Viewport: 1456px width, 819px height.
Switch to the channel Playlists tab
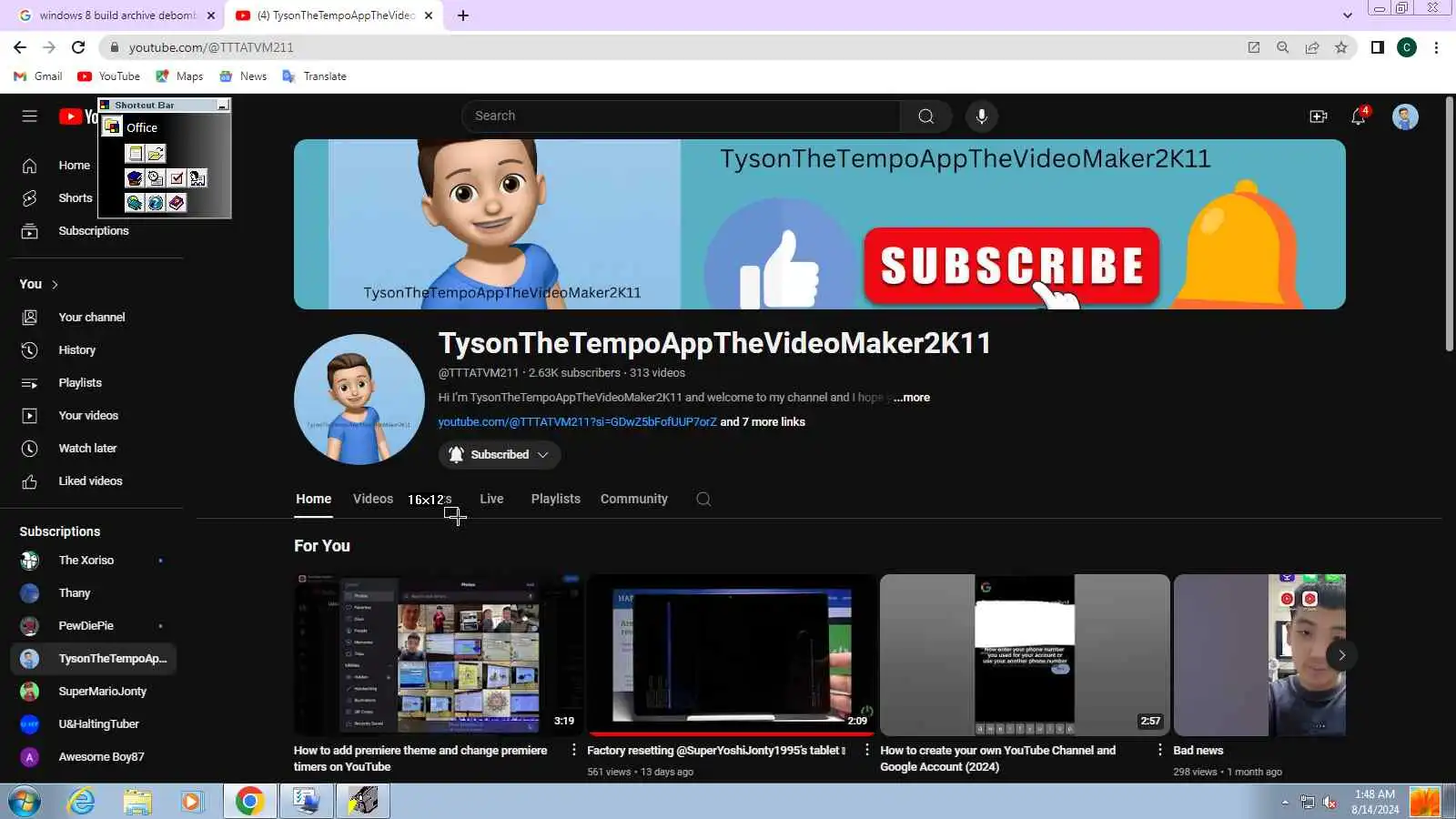point(555,499)
